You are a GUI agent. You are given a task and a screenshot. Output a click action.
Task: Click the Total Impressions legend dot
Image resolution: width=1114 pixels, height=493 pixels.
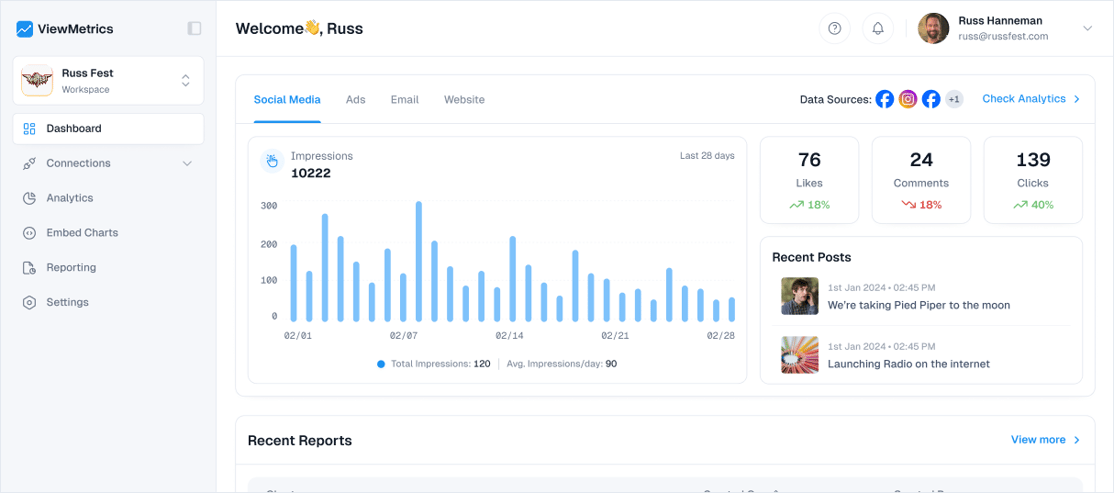(x=381, y=364)
